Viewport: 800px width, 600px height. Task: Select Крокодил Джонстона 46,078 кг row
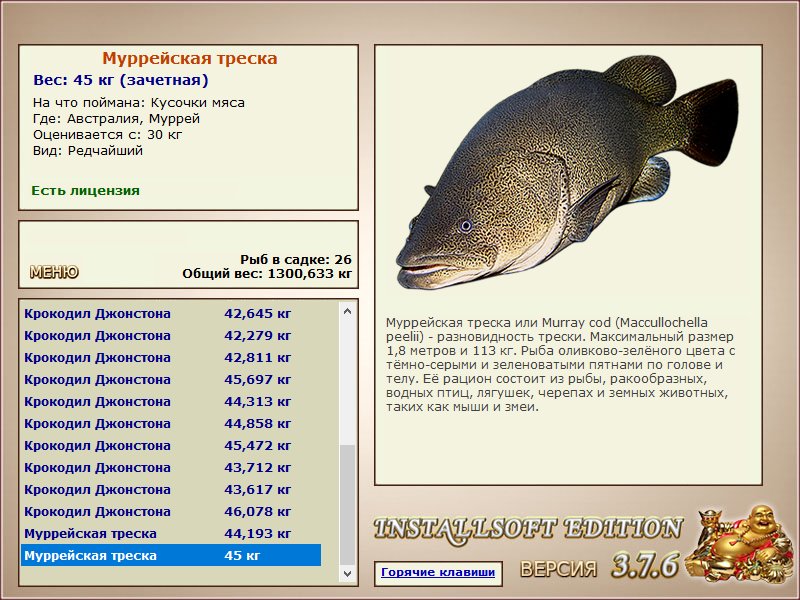tap(171, 511)
